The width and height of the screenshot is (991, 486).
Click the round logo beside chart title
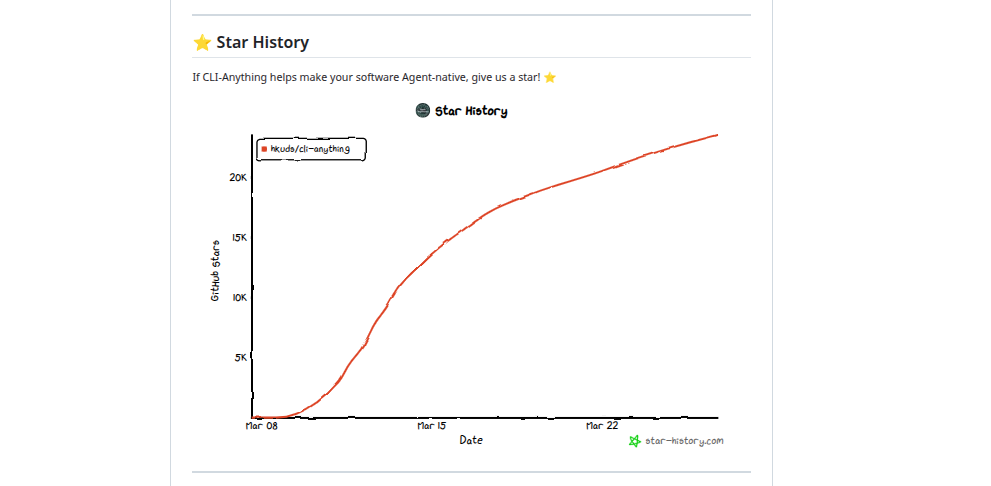click(422, 111)
